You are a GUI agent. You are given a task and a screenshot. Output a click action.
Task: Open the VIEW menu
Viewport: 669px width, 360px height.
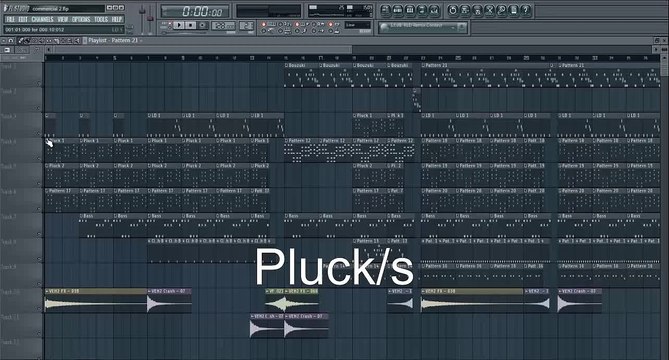click(x=63, y=19)
